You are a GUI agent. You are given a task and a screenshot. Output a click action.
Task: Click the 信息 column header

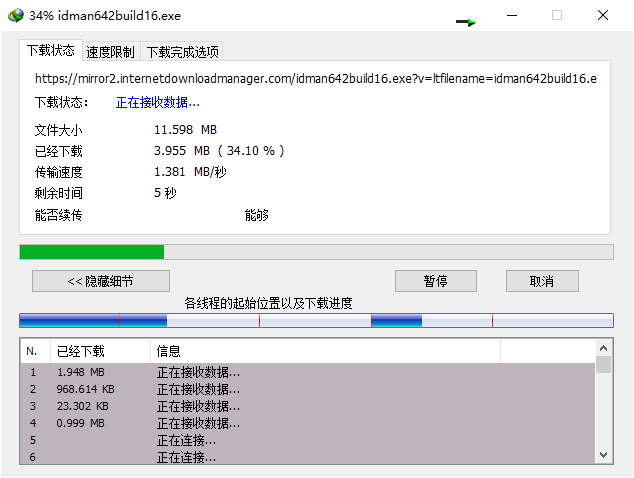pyautogui.click(x=325, y=351)
